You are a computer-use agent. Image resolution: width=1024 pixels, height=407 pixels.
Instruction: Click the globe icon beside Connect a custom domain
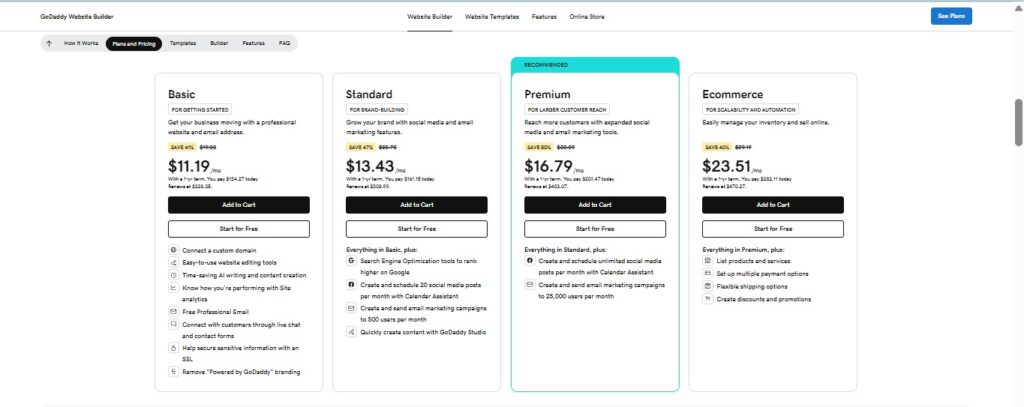[x=173, y=250]
